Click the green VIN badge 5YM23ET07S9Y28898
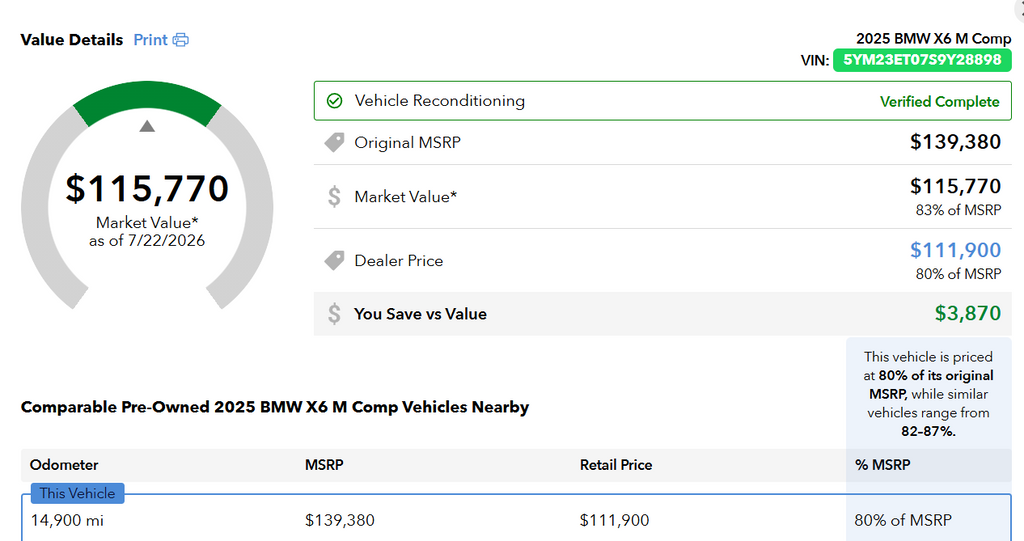The image size is (1024, 541). (922, 60)
